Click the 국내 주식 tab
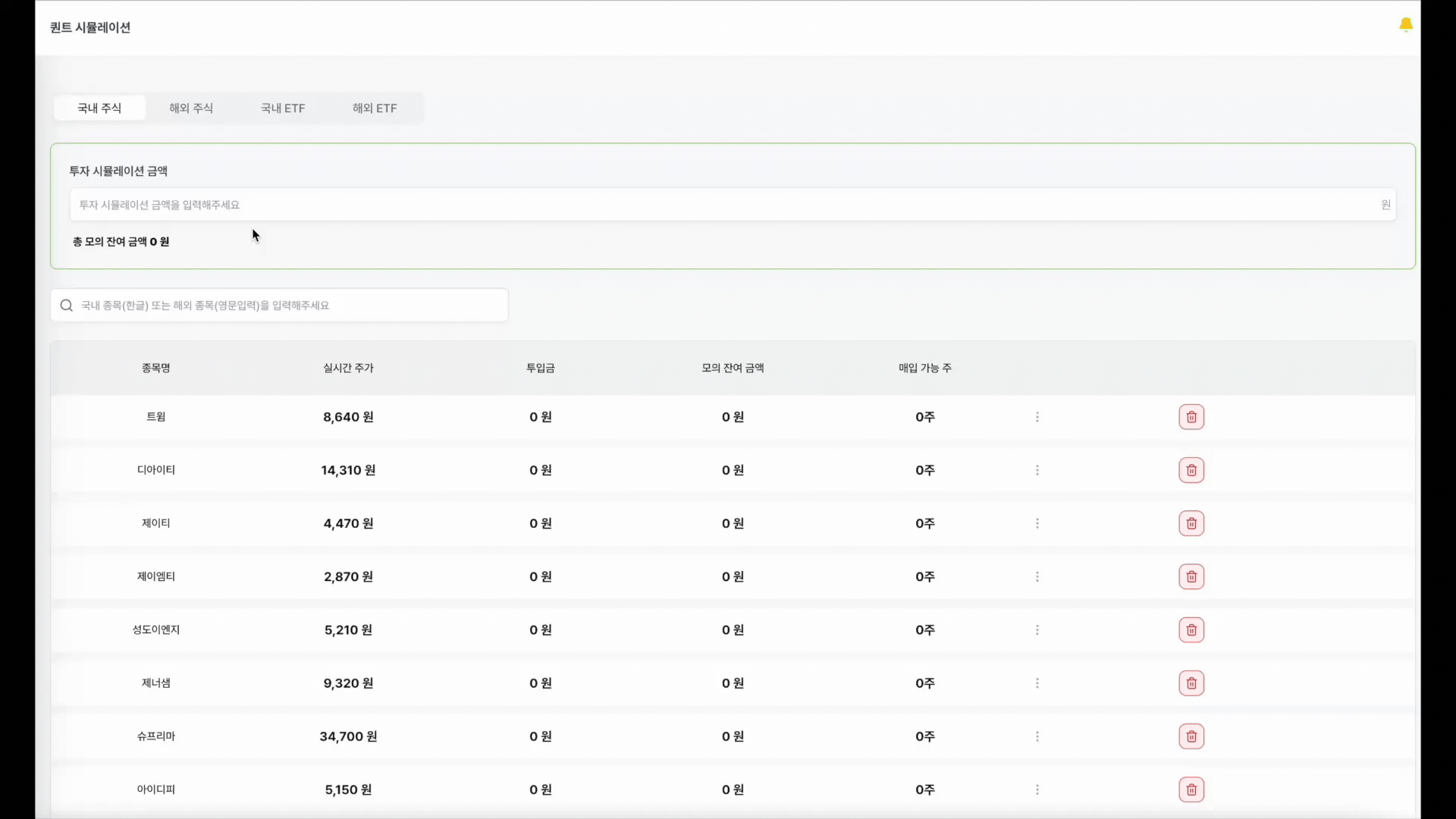Image resolution: width=1456 pixels, height=819 pixels. pyautogui.click(x=99, y=108)
